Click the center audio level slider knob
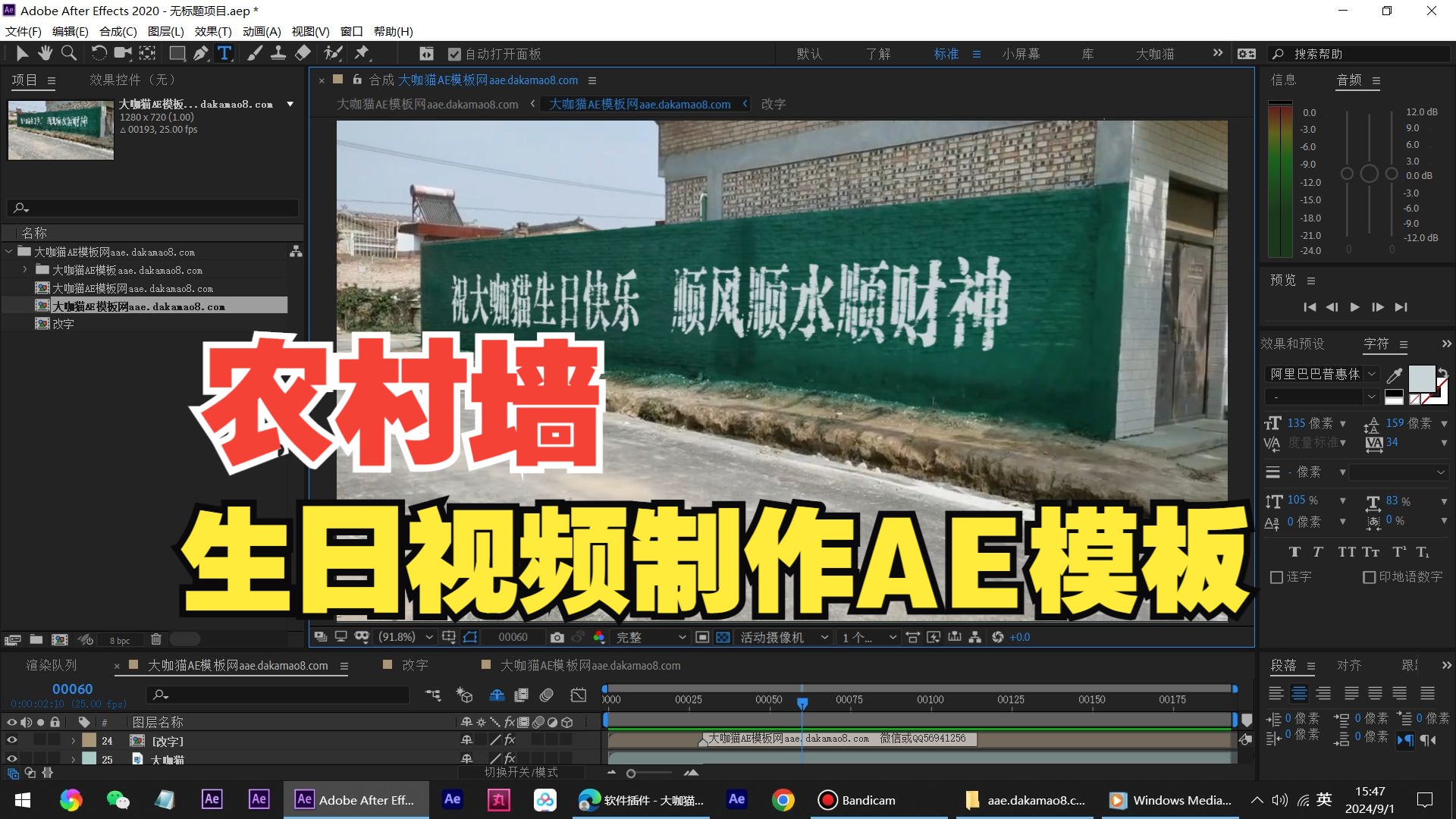Screen dimensions: 1456x819 click(1369, 174)
